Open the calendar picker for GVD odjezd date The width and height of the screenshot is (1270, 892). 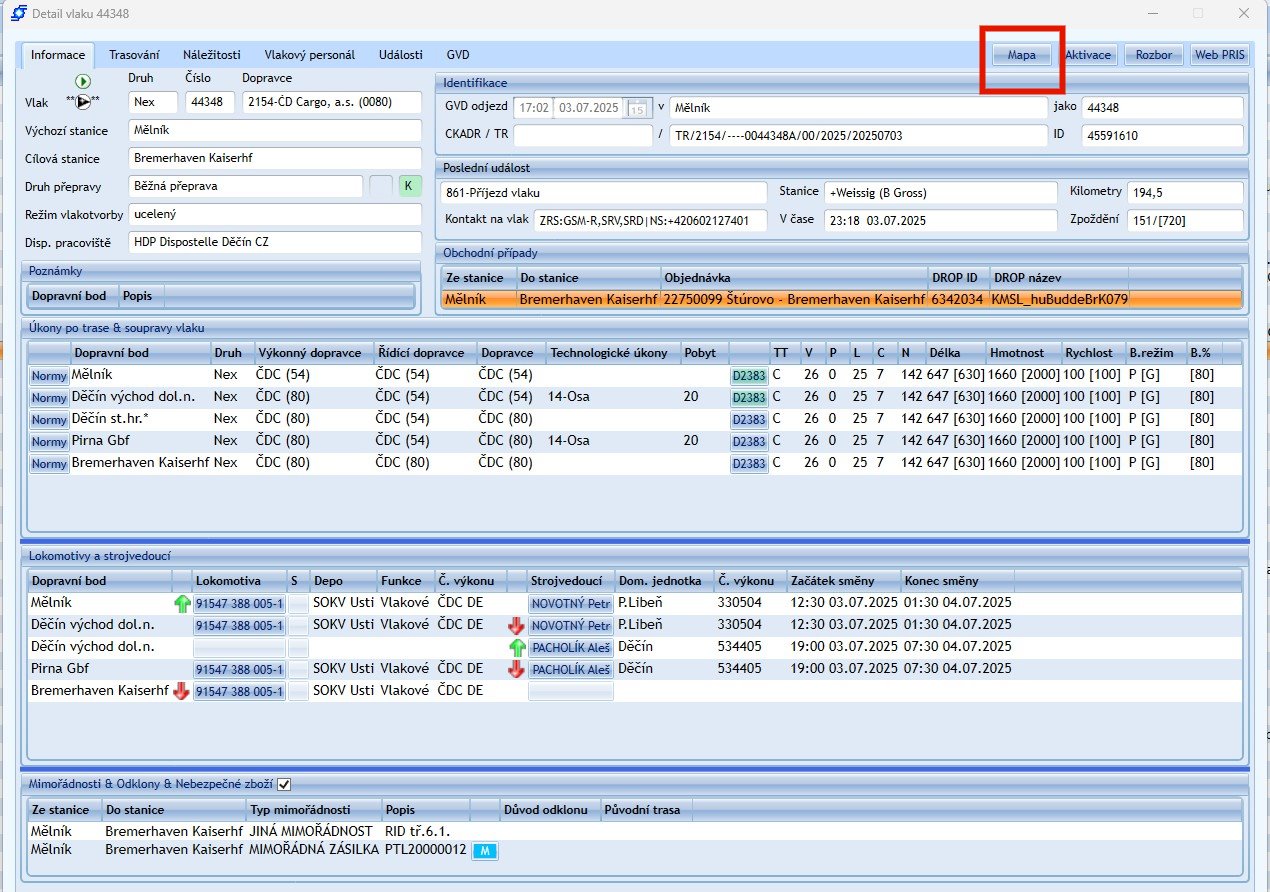637,109
